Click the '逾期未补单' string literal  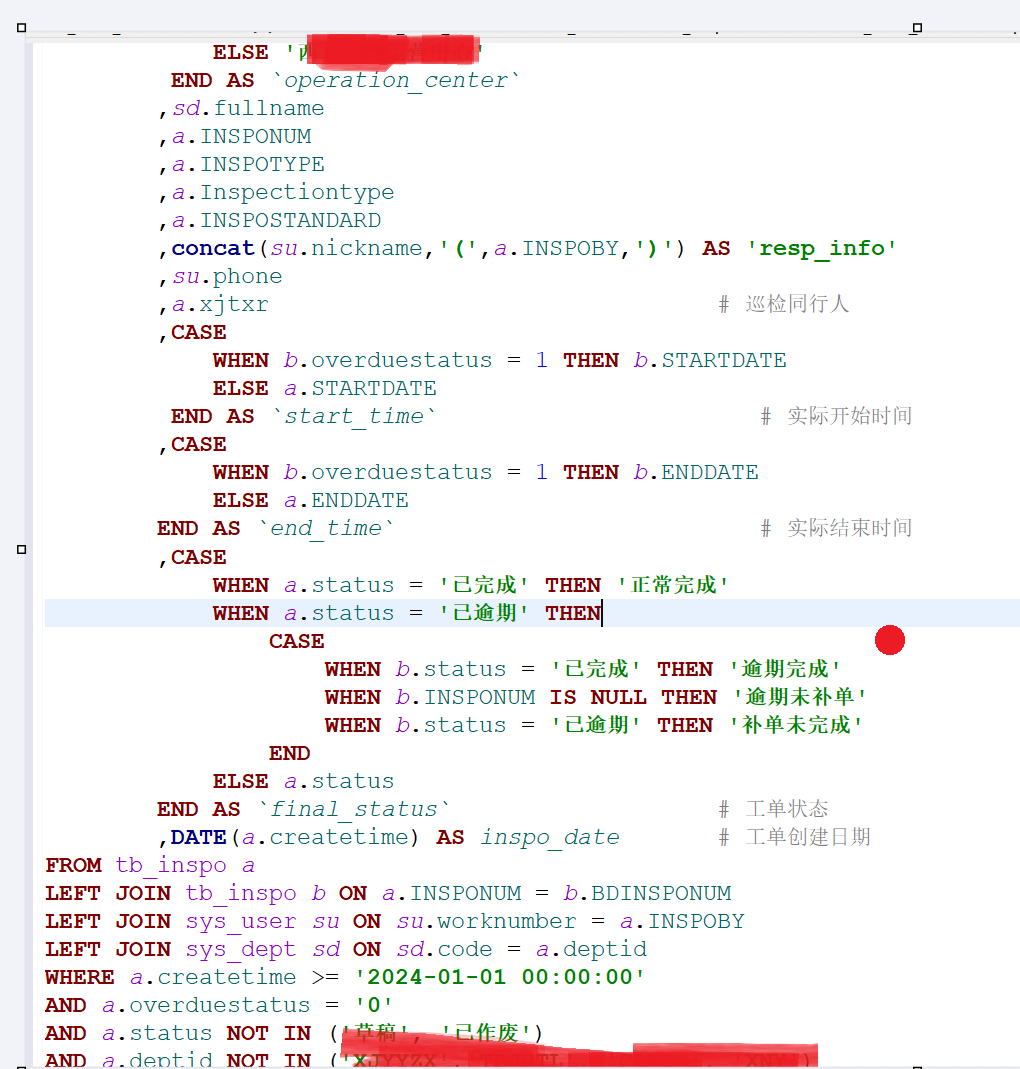click(x=799, y=697)
